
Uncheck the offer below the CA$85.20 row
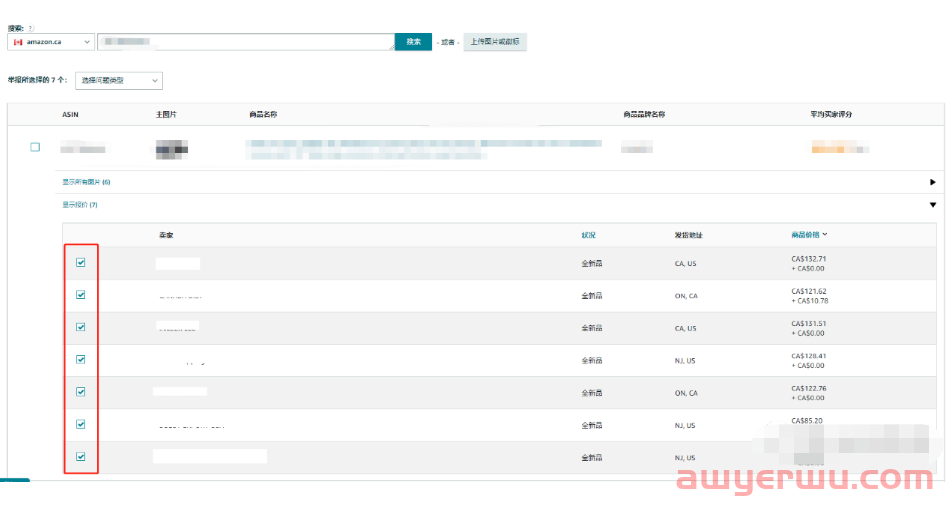tap(81, 457)
